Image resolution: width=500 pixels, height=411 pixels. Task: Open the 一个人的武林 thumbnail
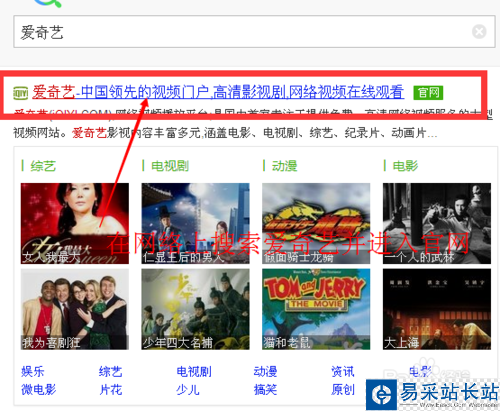437,223
